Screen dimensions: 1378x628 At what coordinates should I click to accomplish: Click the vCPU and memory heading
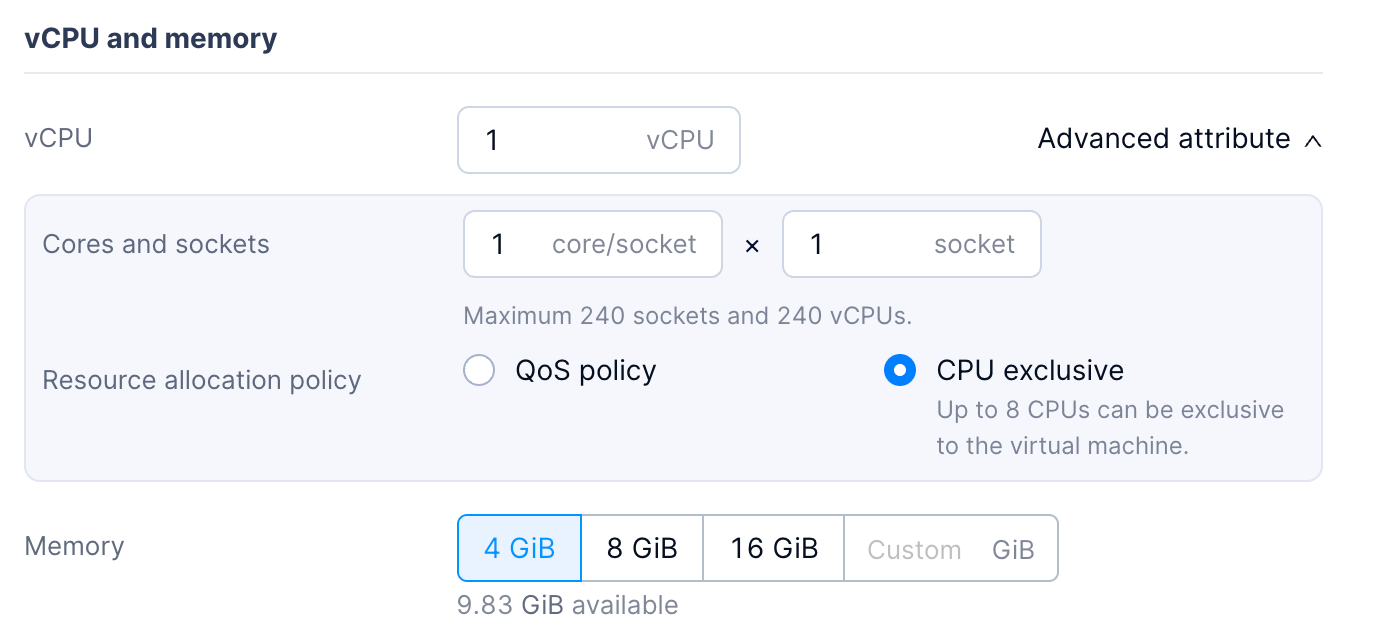[x=151, y=39]
